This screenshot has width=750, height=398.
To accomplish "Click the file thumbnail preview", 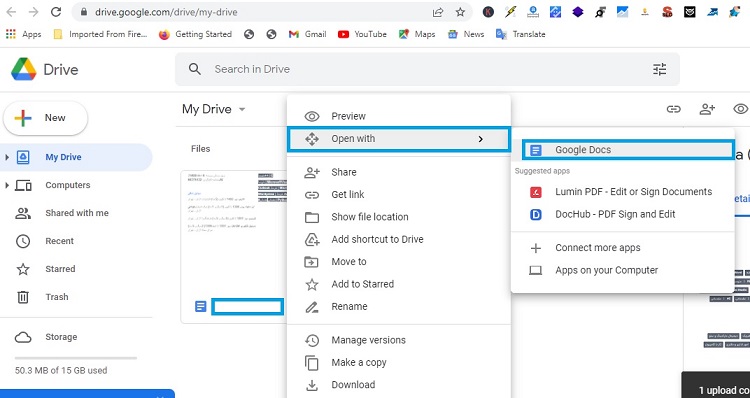I will coord(234,232).
